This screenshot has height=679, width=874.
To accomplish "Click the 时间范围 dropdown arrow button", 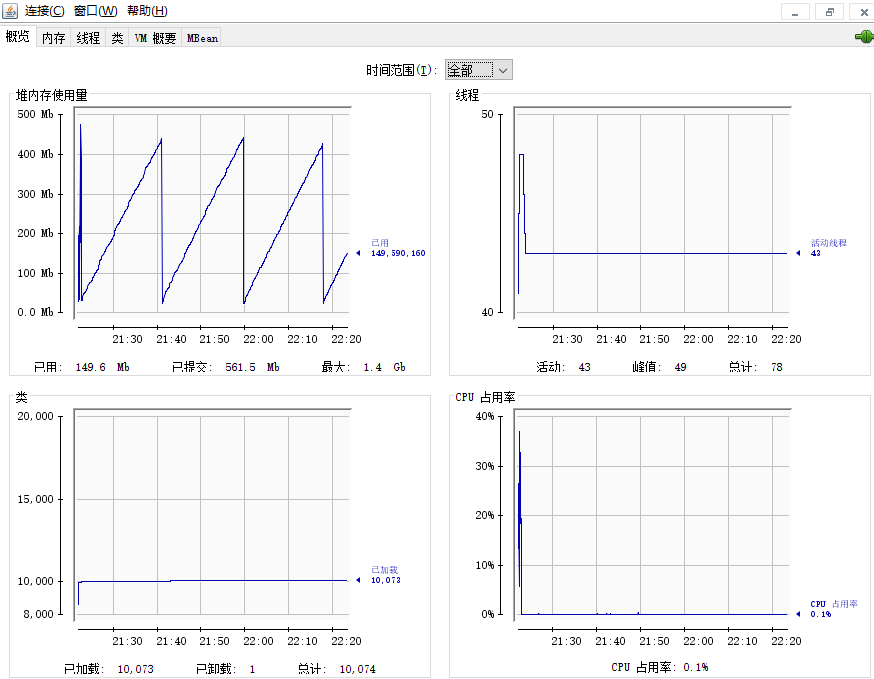I will coord(503,70).
